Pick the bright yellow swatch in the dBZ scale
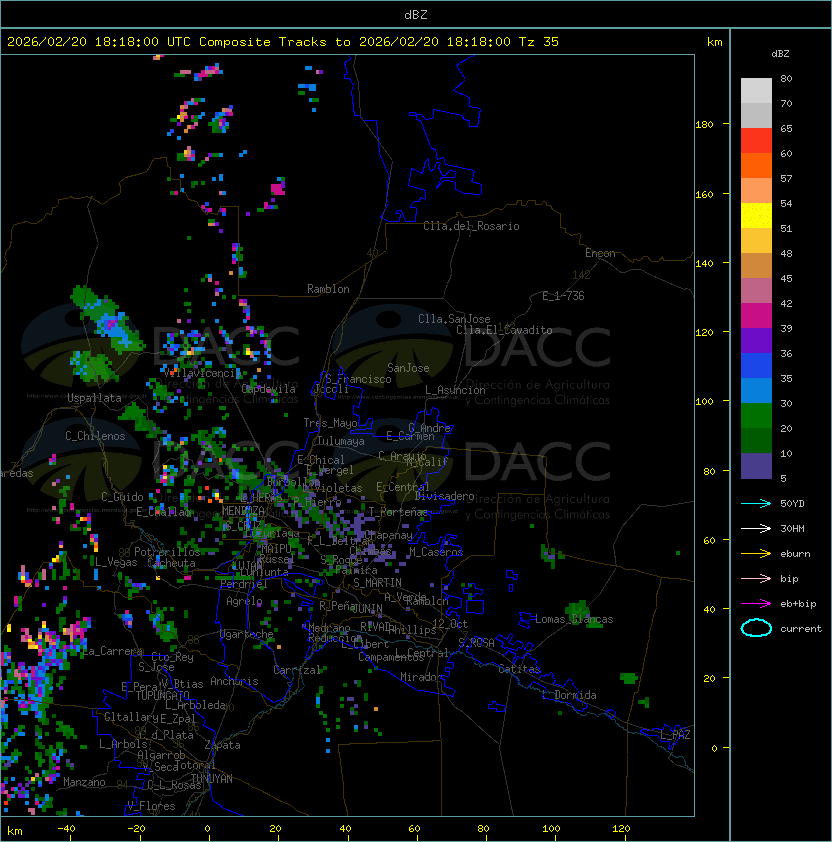Viewport: 832px width, 842px height. [x=756, y=216]
